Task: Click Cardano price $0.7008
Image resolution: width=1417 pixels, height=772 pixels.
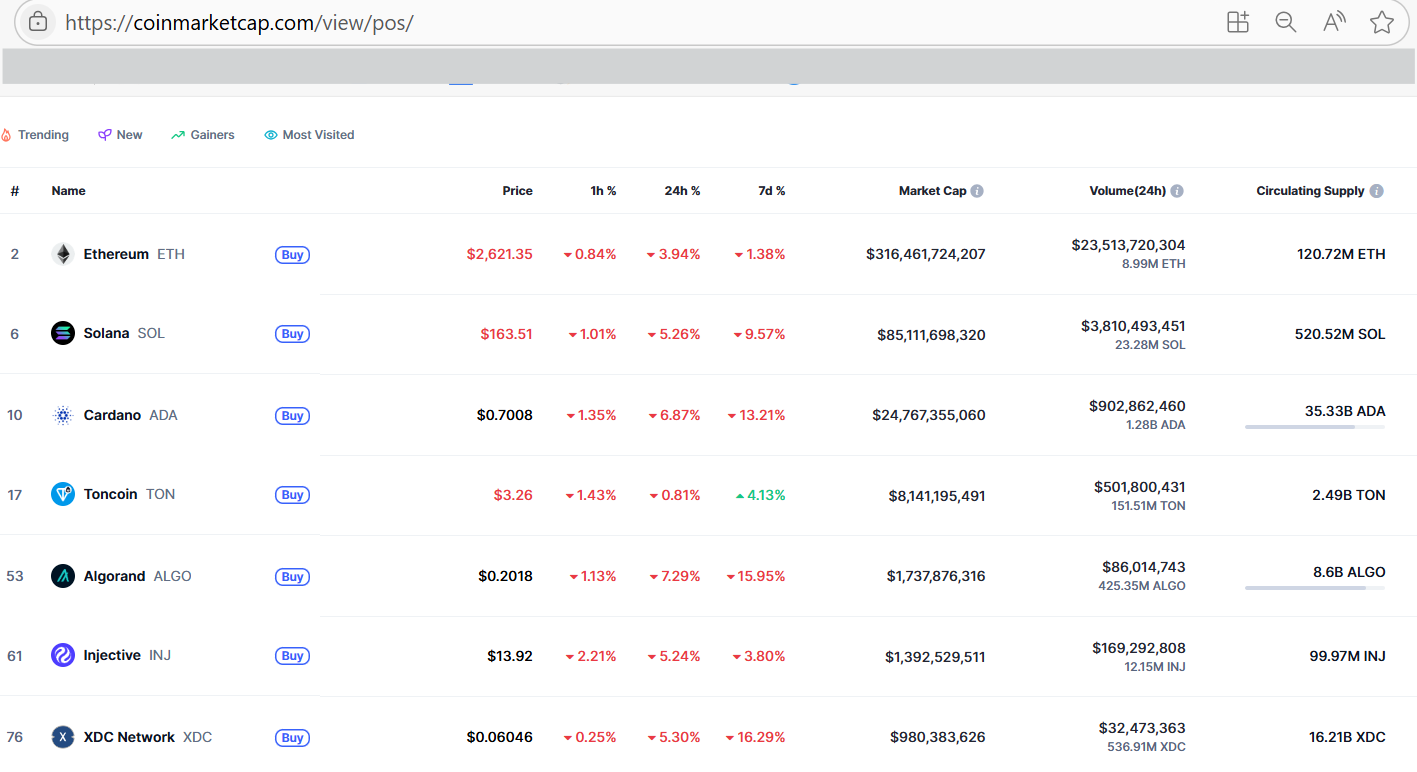Action: [505, 415]
